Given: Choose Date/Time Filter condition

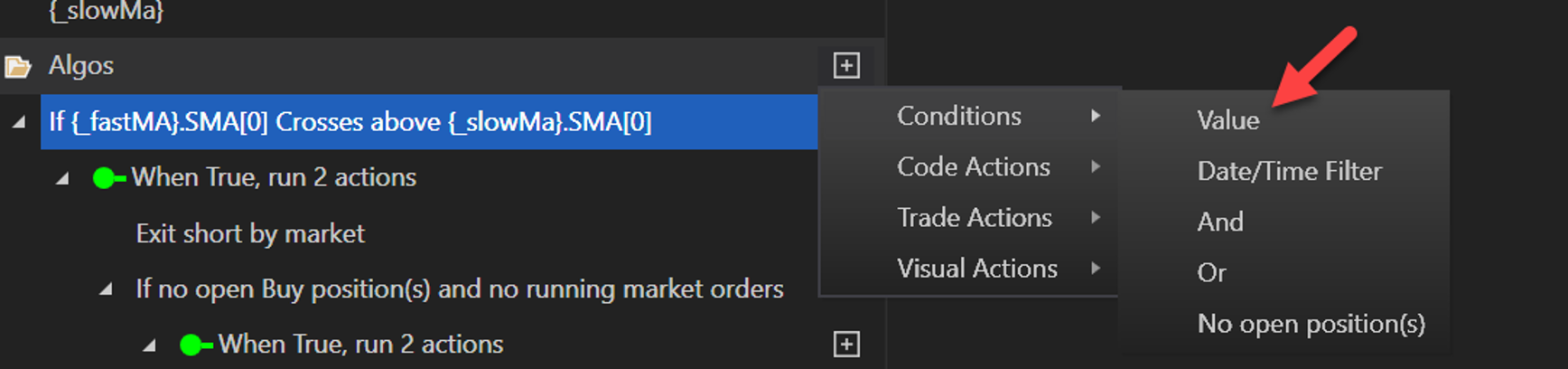Looking at the screenshot, I should coord(1289,171).
